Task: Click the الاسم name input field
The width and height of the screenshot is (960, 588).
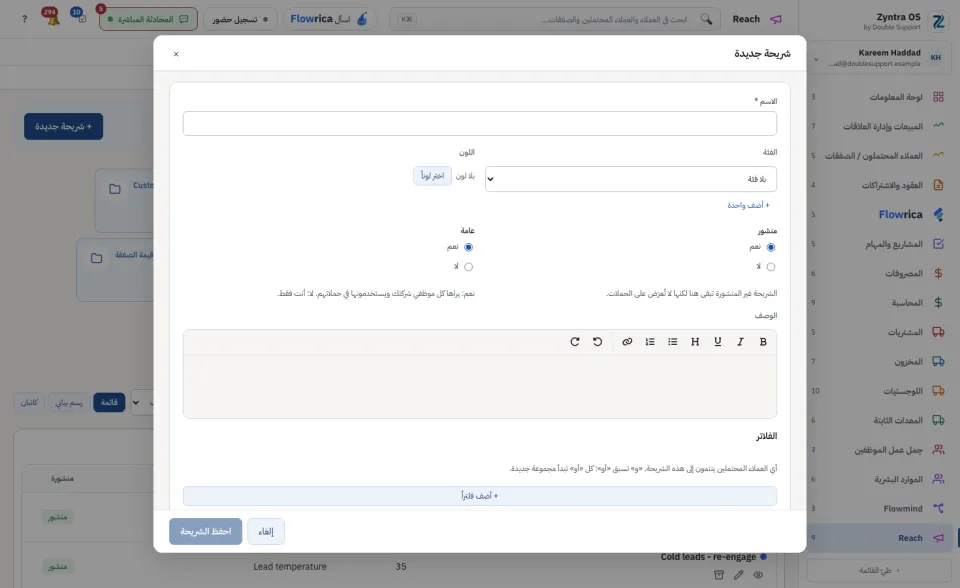Action: (480, 124)
